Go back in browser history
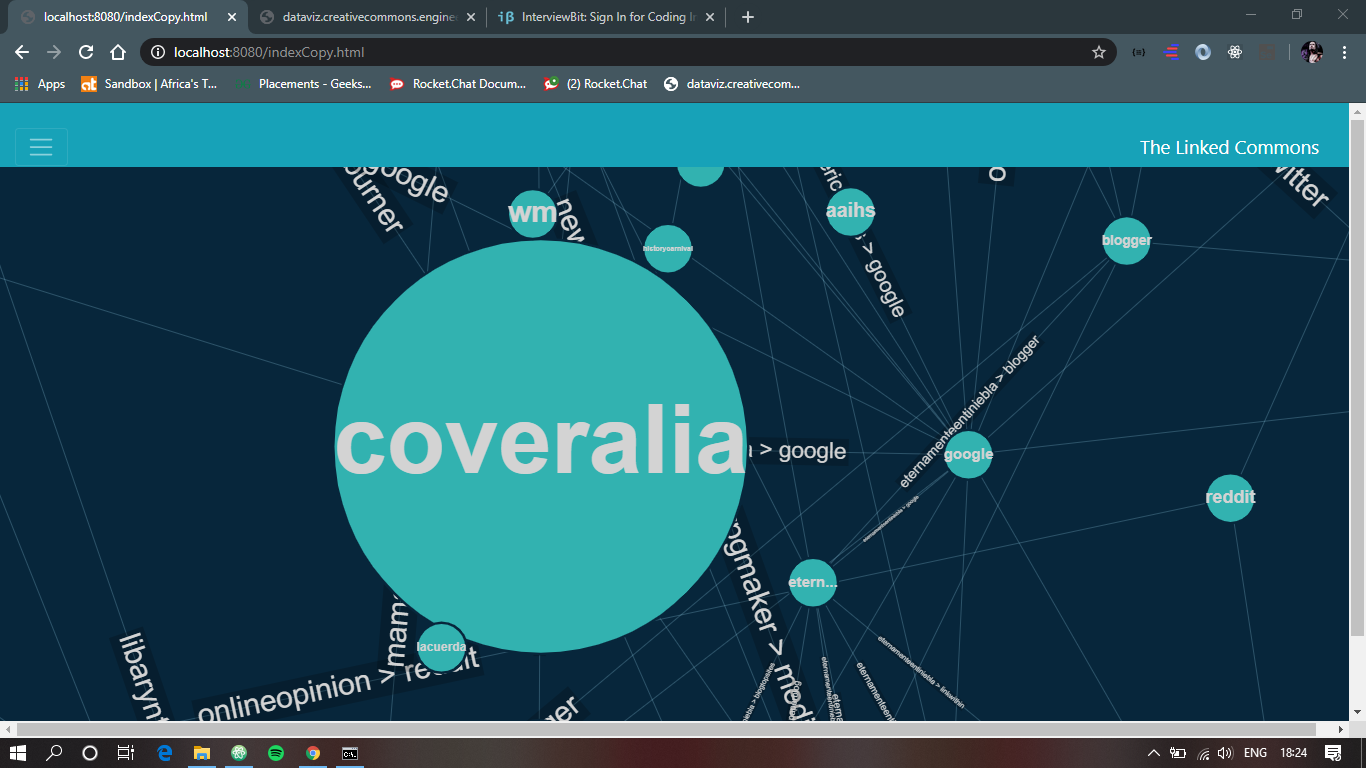 [x=22, y=52]
